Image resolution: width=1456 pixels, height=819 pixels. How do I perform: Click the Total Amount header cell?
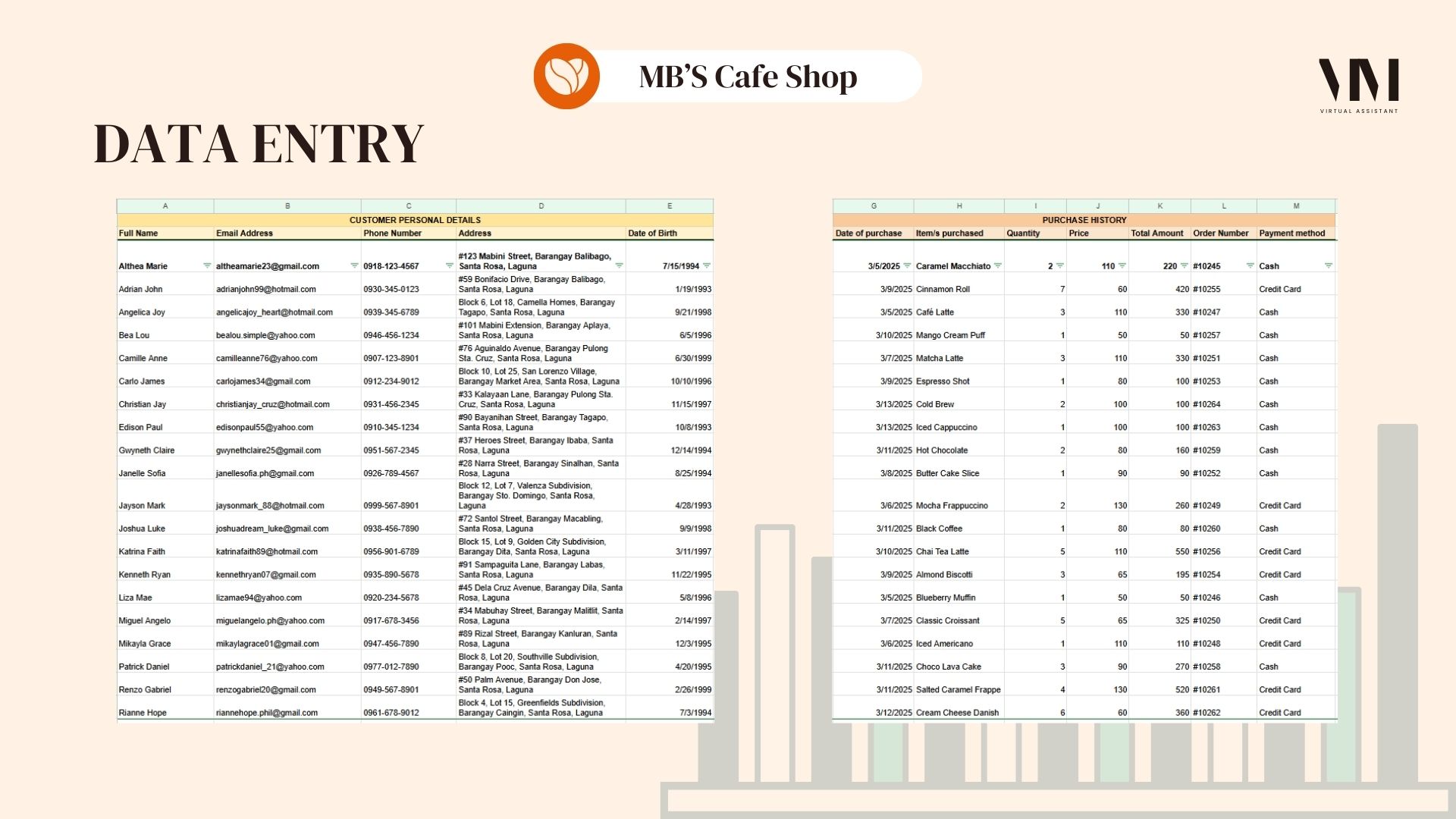(x=1157, y=234)
